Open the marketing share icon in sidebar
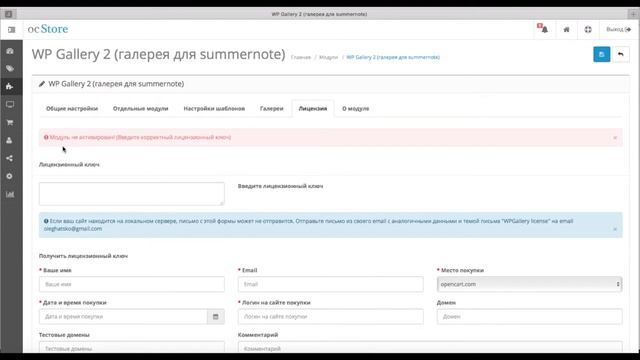 10,158
